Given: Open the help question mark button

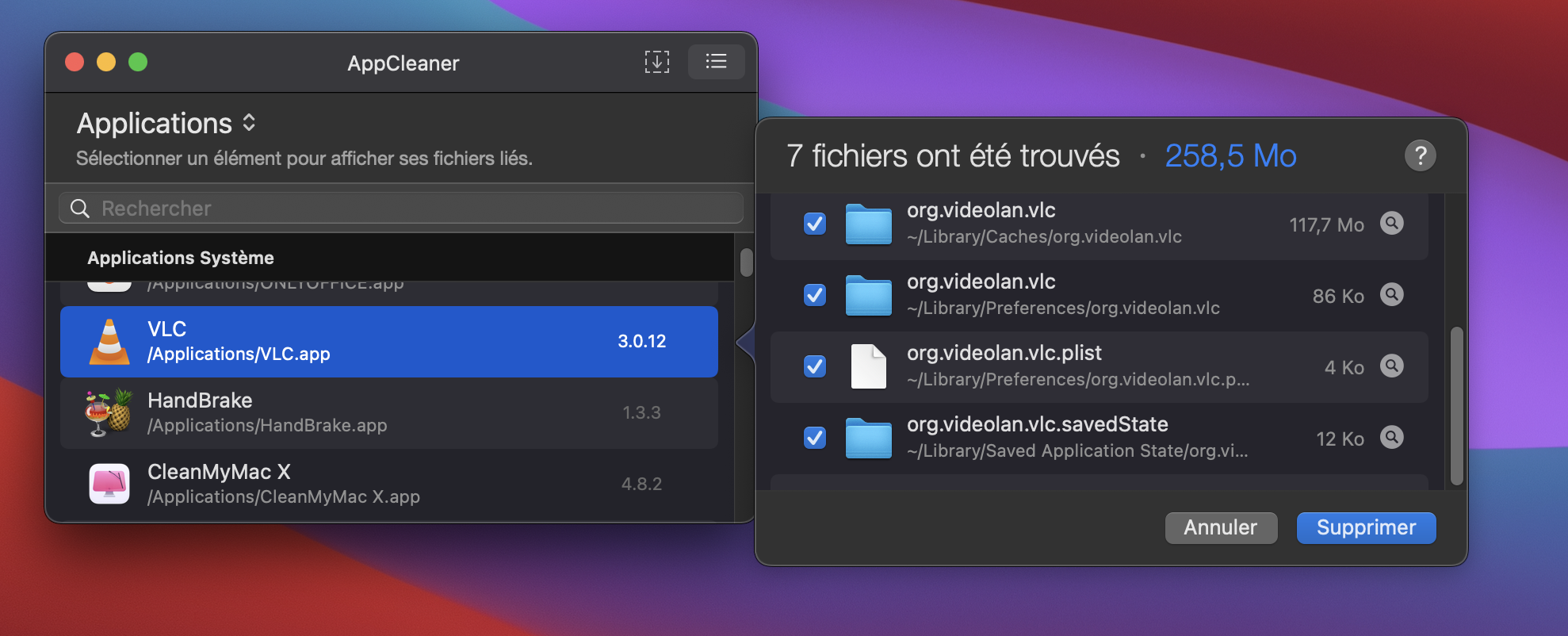Looking at the screenshot, I should 1421,155.
